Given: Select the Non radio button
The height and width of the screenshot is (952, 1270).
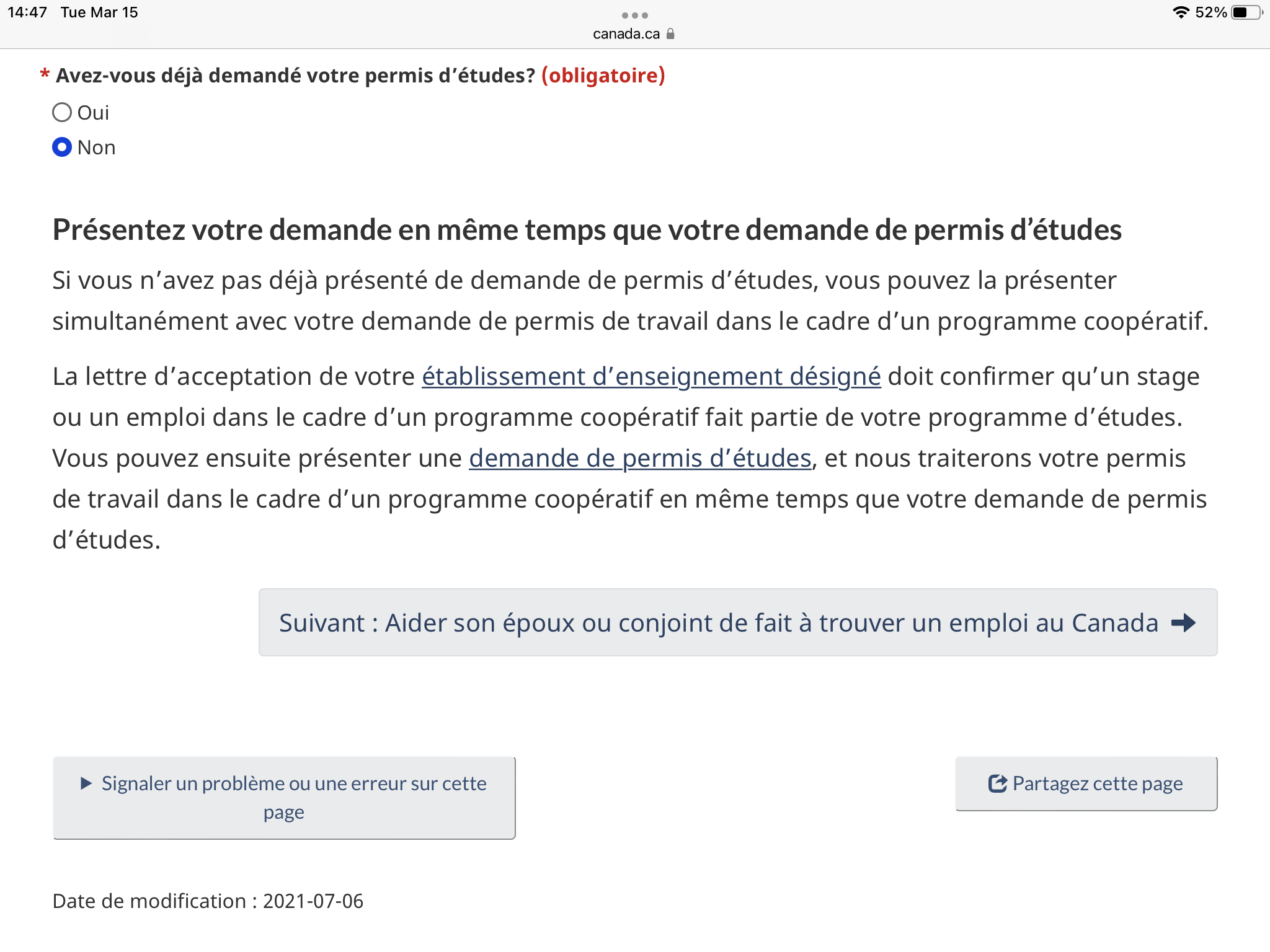Looking at the screenshot, I should pos(62,148).
